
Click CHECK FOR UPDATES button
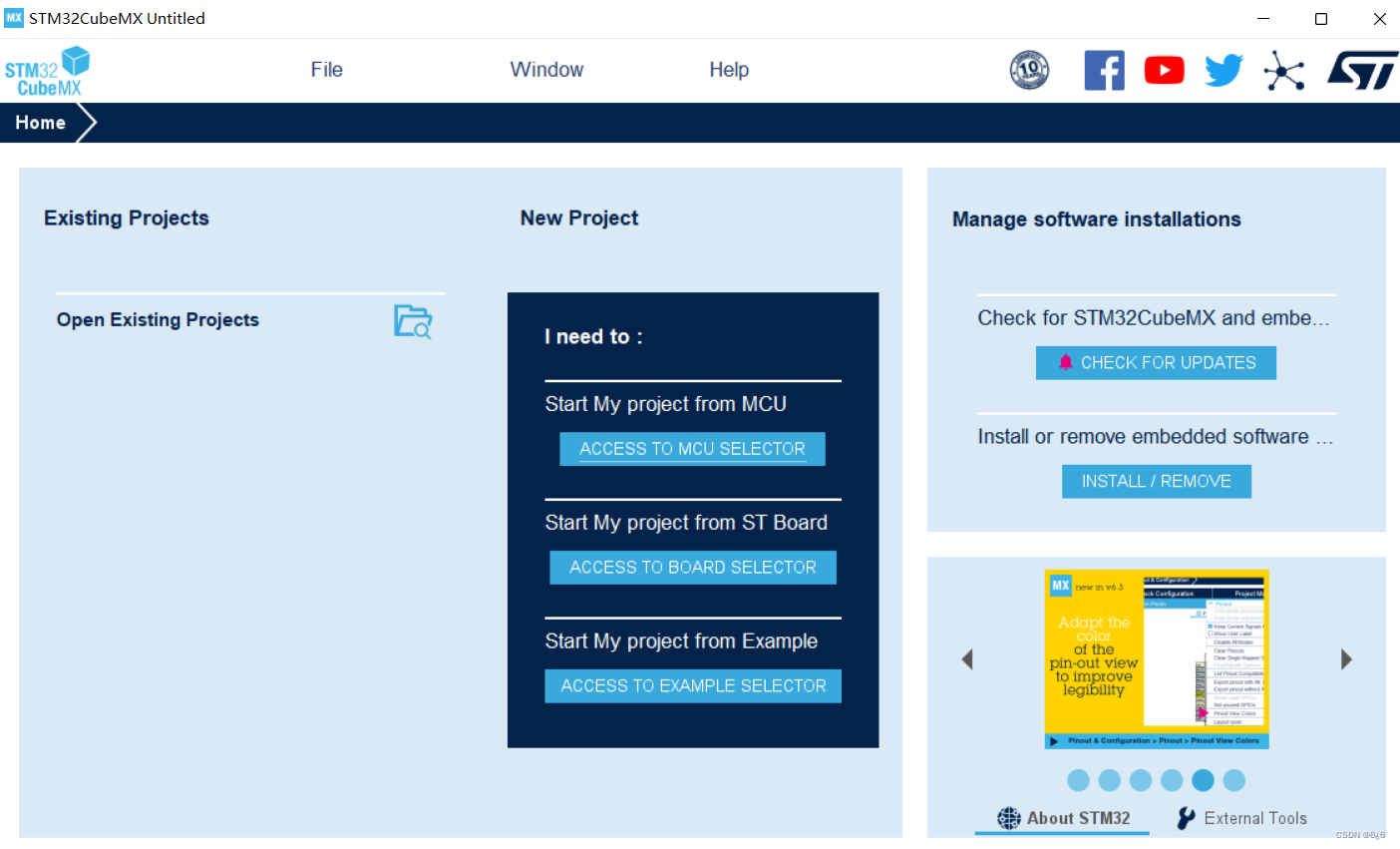1156,363
